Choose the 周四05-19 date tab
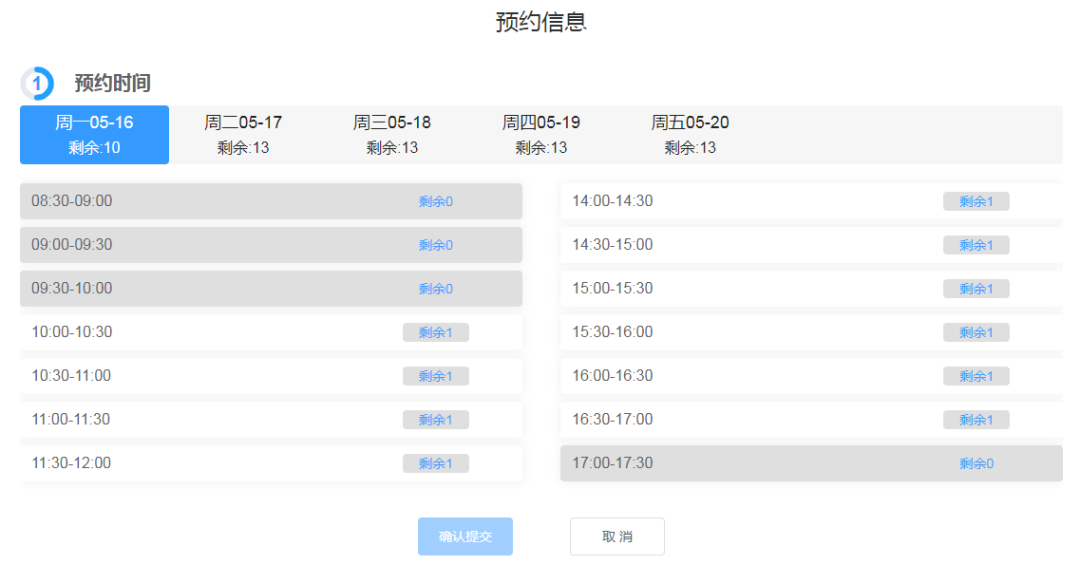The height and width of the screenshot is (565, 1080). [541, 134]
